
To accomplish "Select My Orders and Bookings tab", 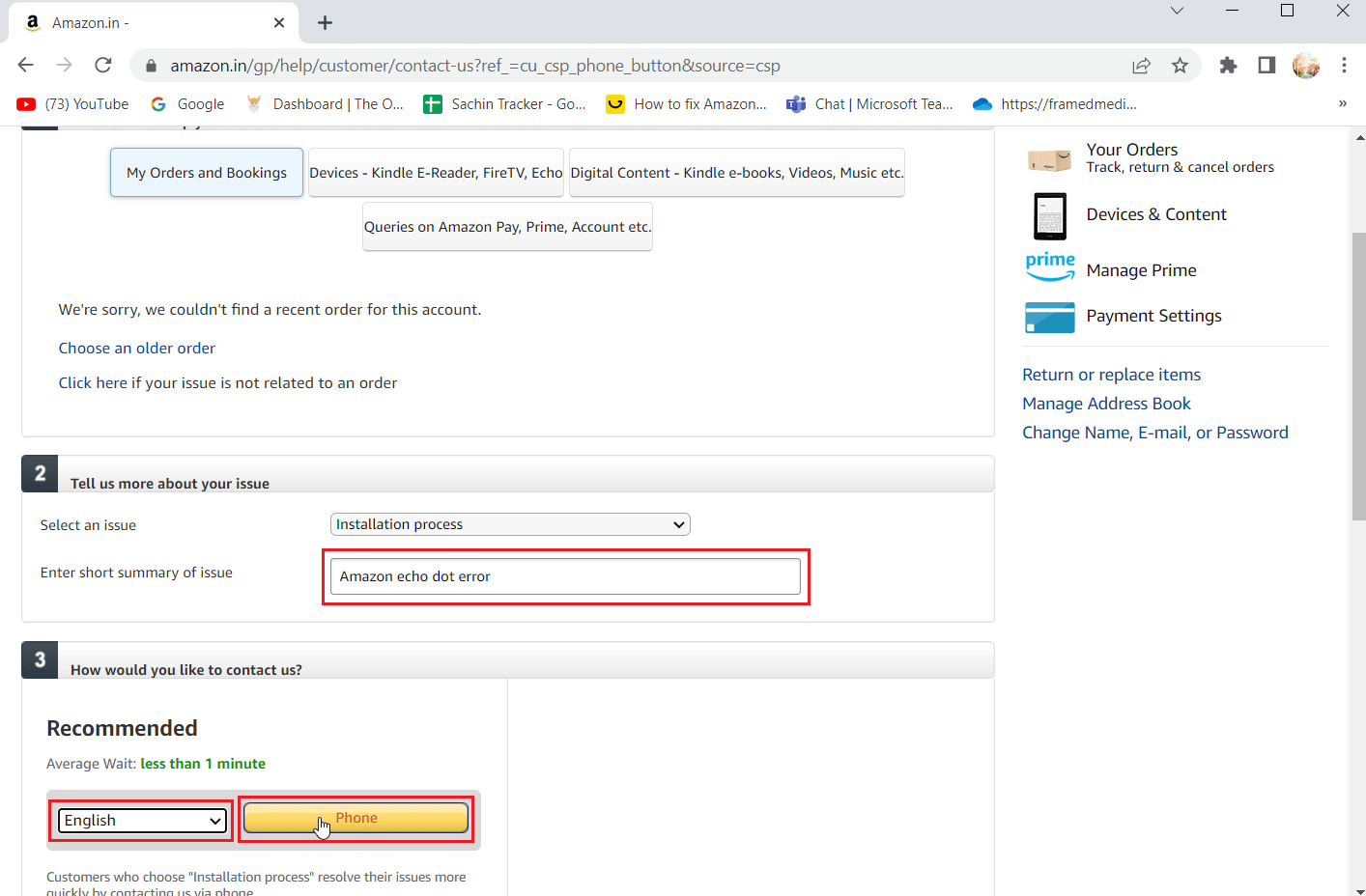I will coord(207,173).
